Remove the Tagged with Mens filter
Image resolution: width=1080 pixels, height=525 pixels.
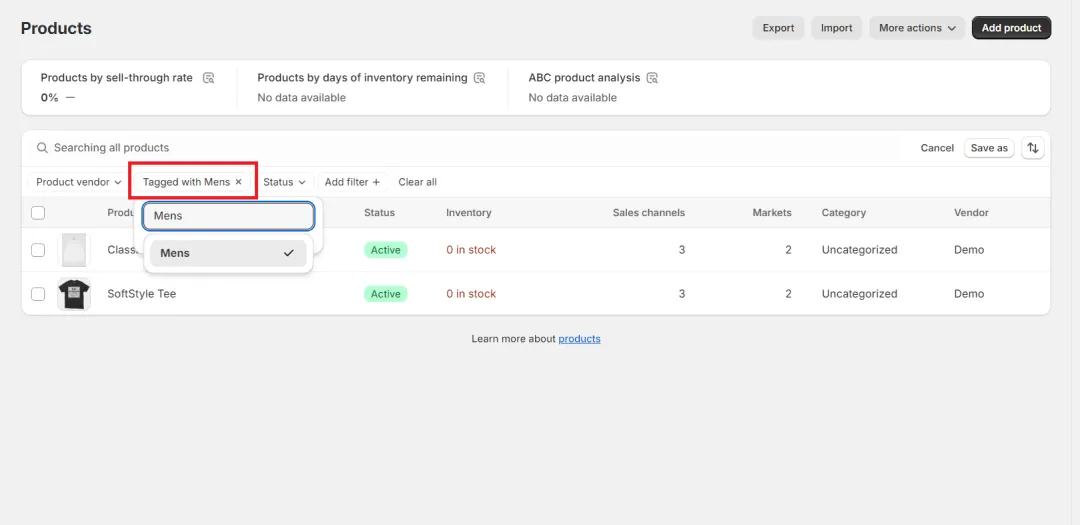(238, 182)
